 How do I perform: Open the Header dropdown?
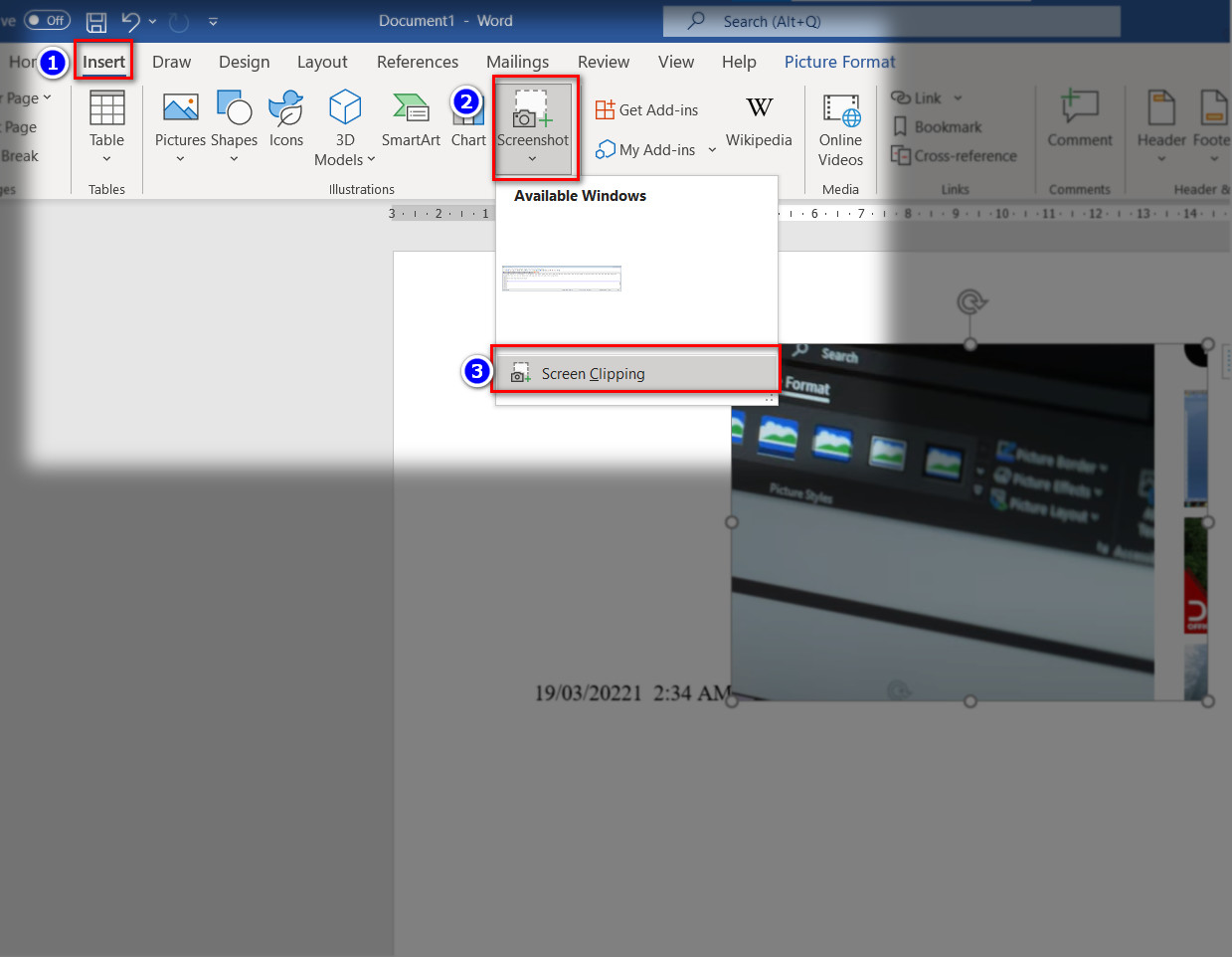(x=1161, y=126)
